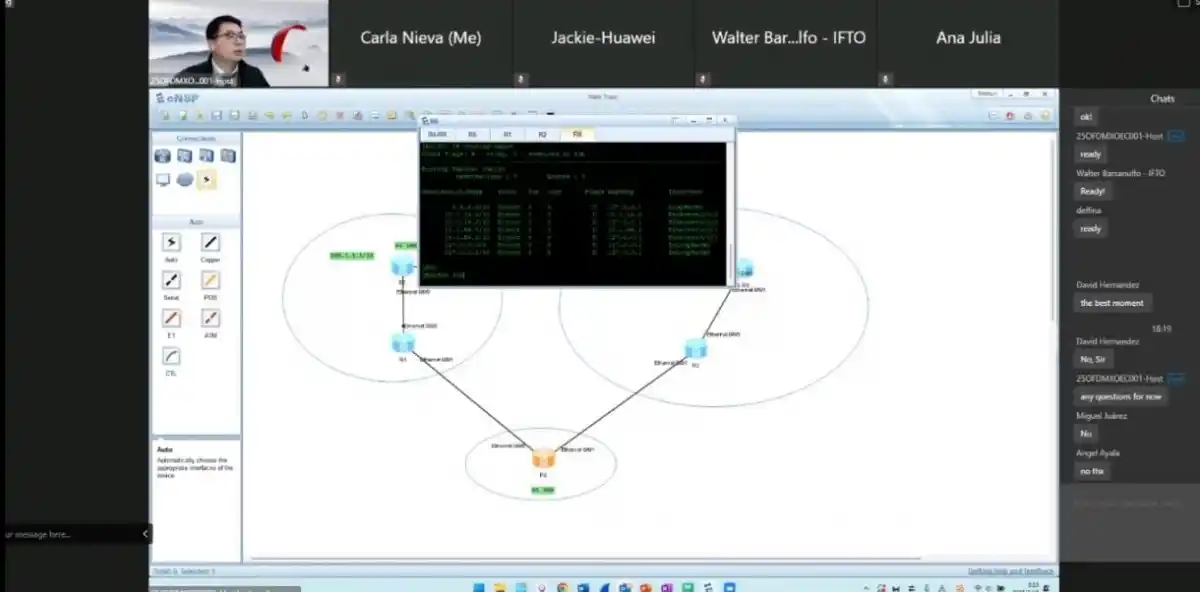Collapse the chat panel with arrow
The width and height of the screenshot is (1200, 592).
pos(145,534)
